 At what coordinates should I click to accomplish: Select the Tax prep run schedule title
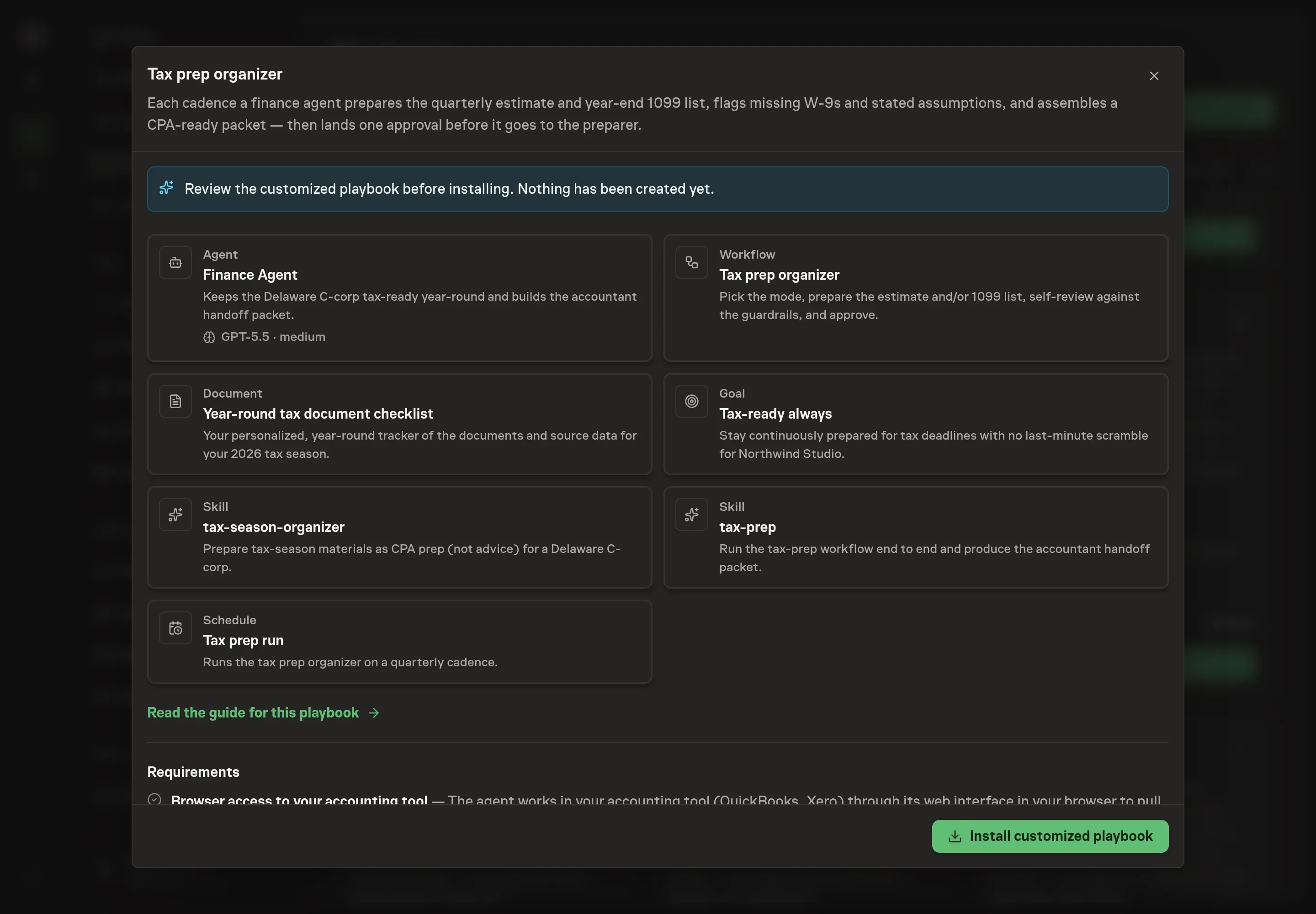click(x=243, y=640)
